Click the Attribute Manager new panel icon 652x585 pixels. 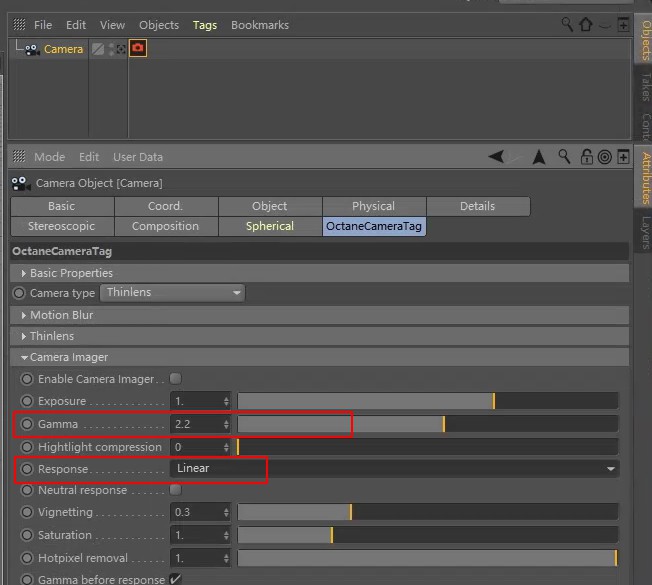pos(623,157)
